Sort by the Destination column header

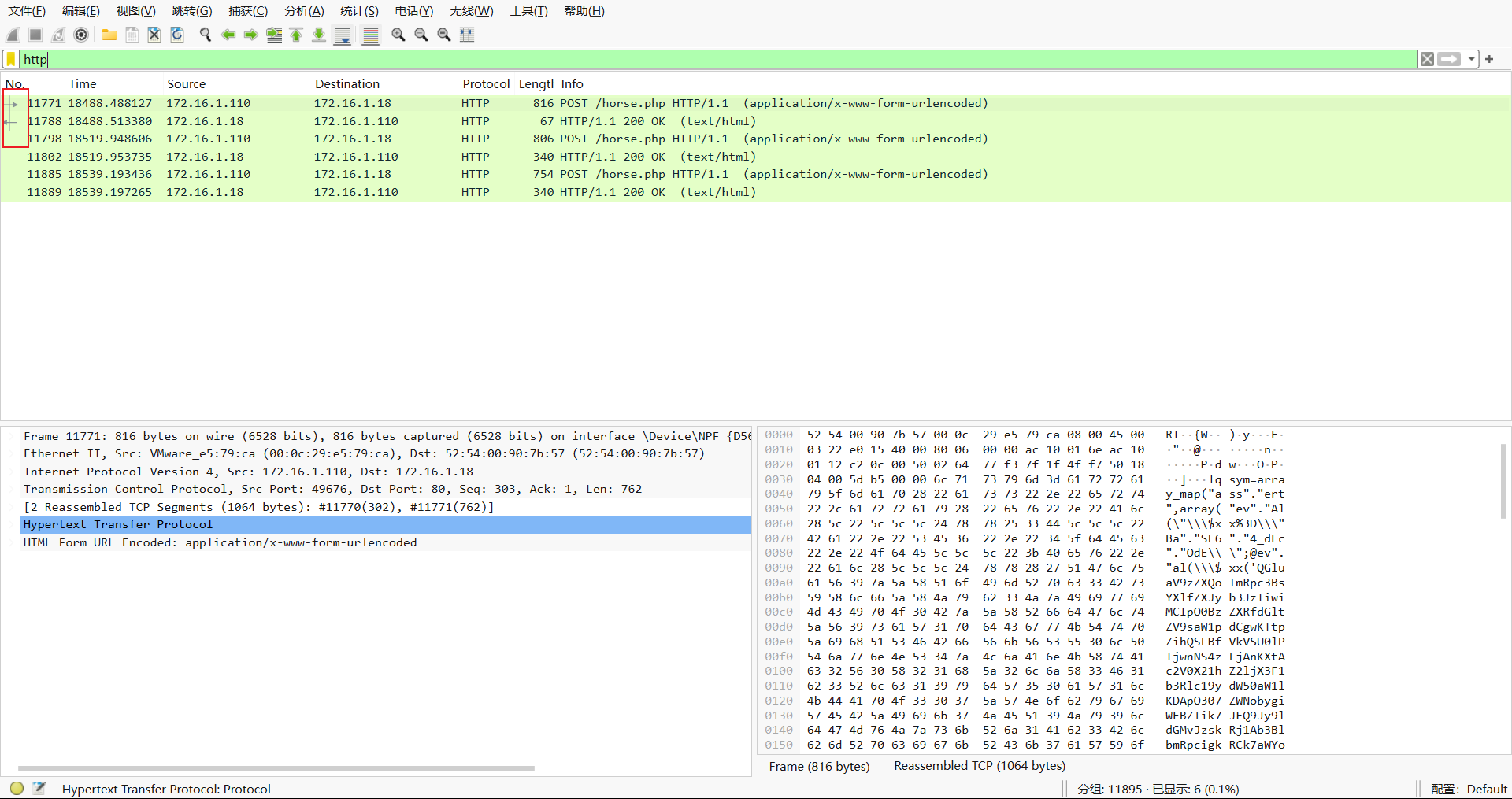point(347,84)
